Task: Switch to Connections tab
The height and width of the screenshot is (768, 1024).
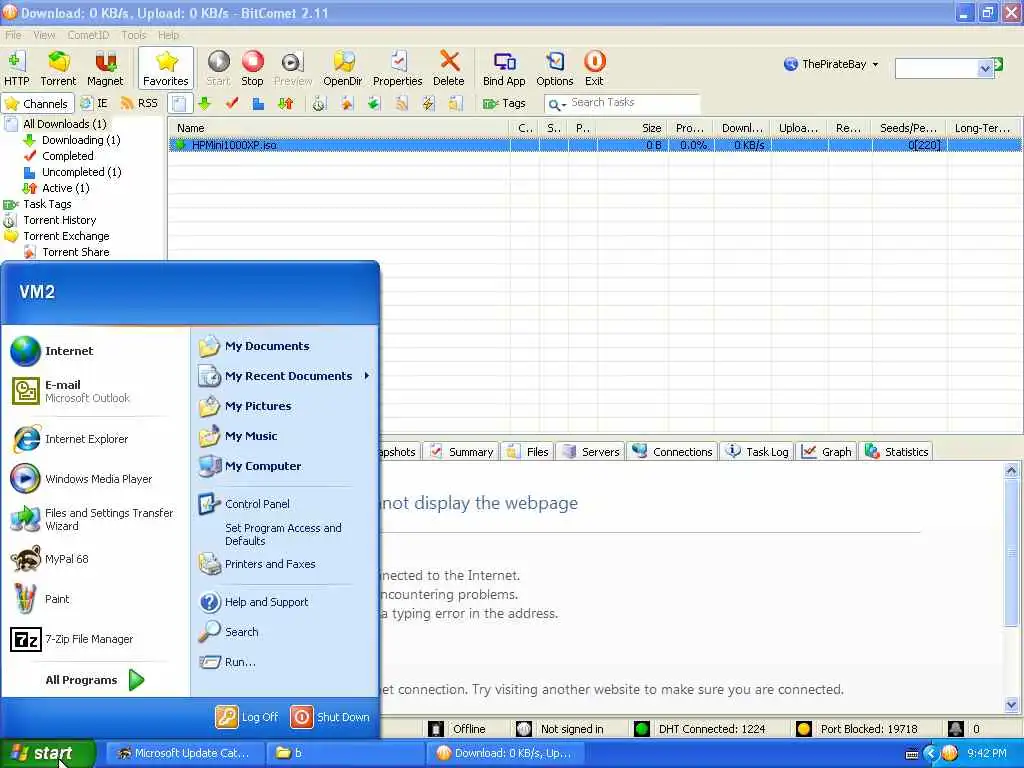Action: pos(673,451)
